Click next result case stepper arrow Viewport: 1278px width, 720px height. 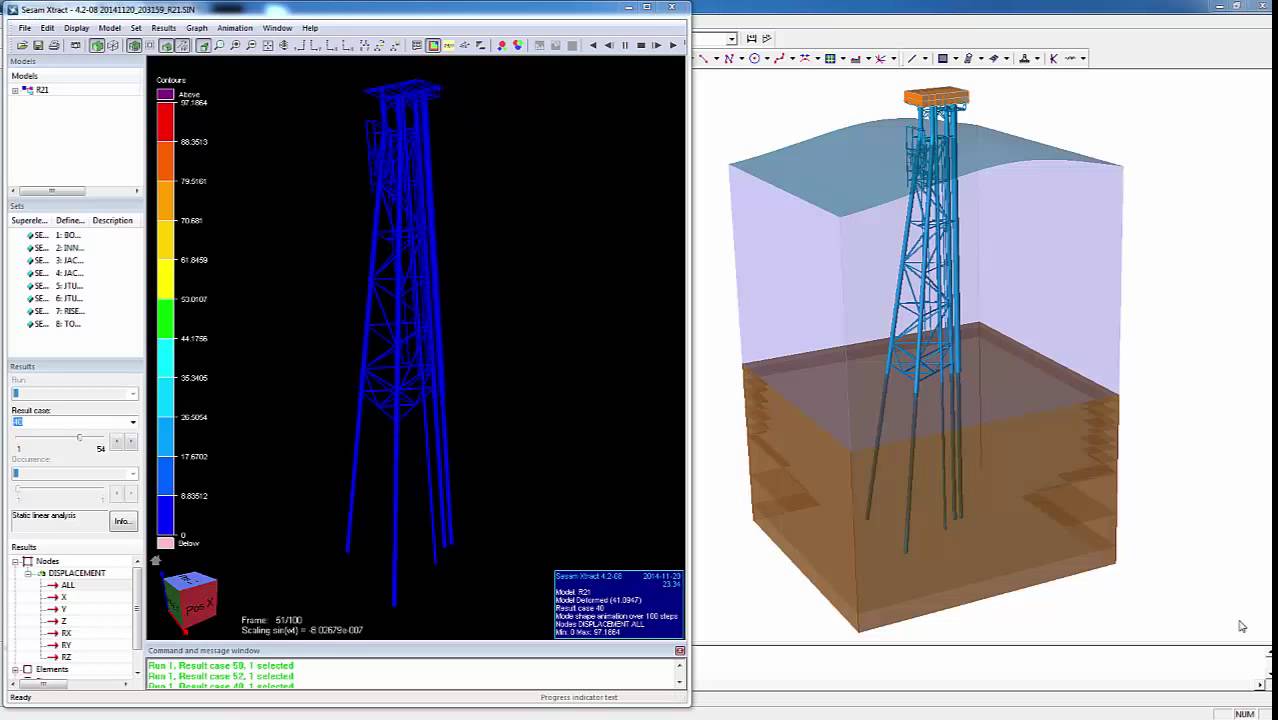131,440
